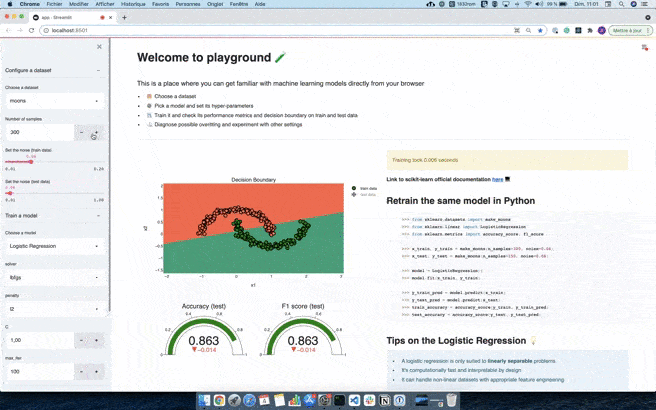The image size is (656, 410).
Task: Decrease the C value with minus
Action: pyautogui.click(x=82, y=340)
